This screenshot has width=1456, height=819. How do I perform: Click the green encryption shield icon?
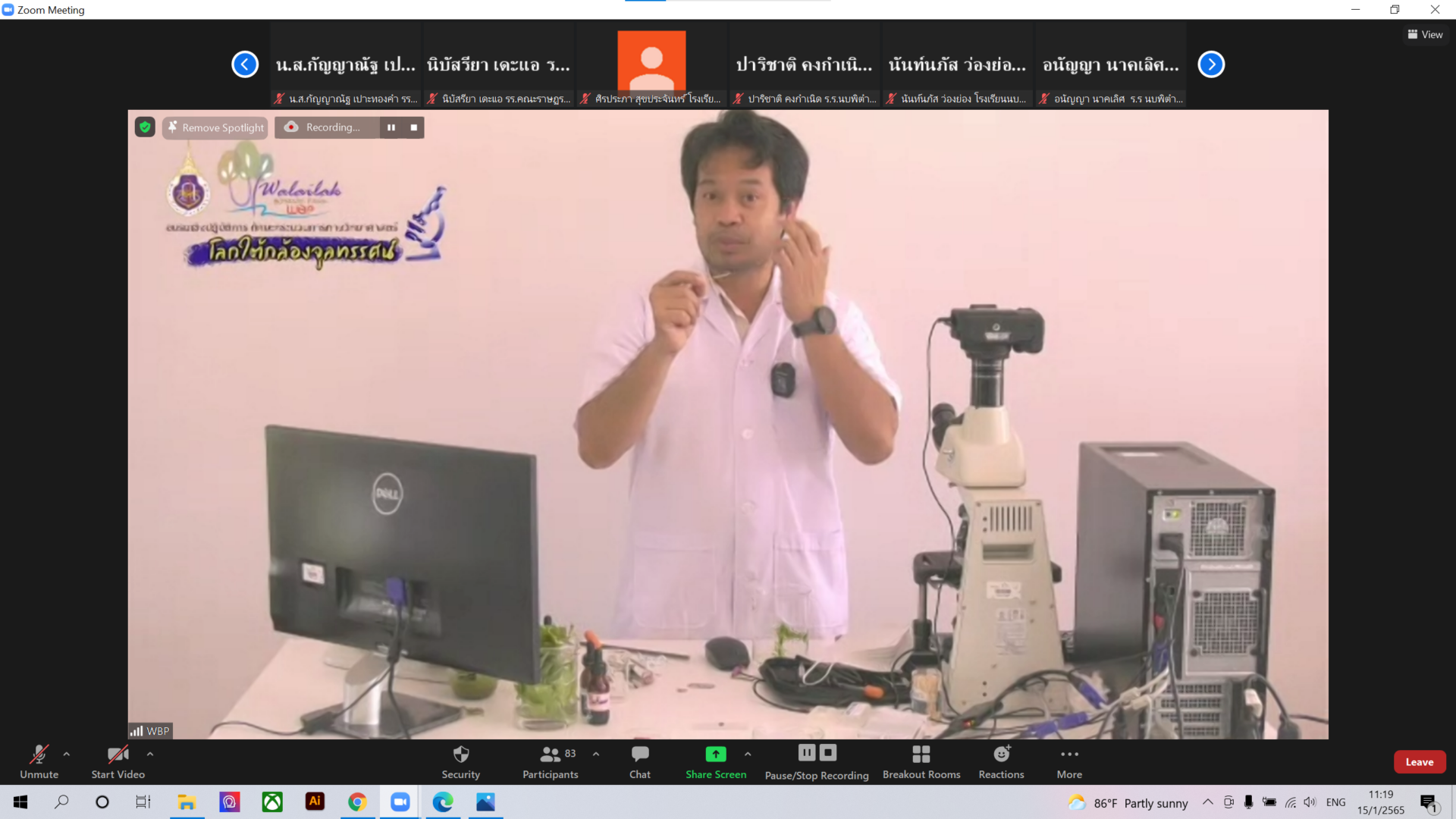click(x=145, y=127)
